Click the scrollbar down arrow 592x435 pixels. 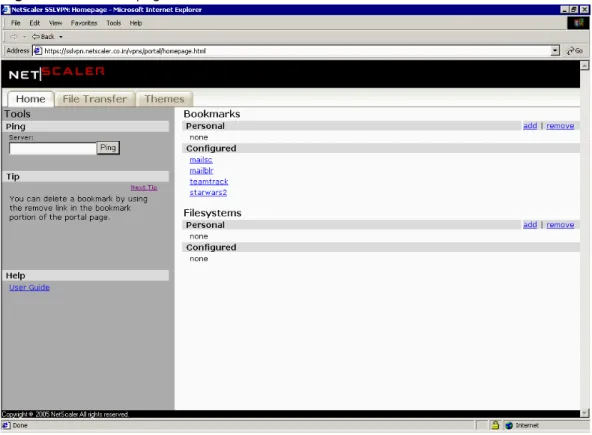click(x=584, y=413)
